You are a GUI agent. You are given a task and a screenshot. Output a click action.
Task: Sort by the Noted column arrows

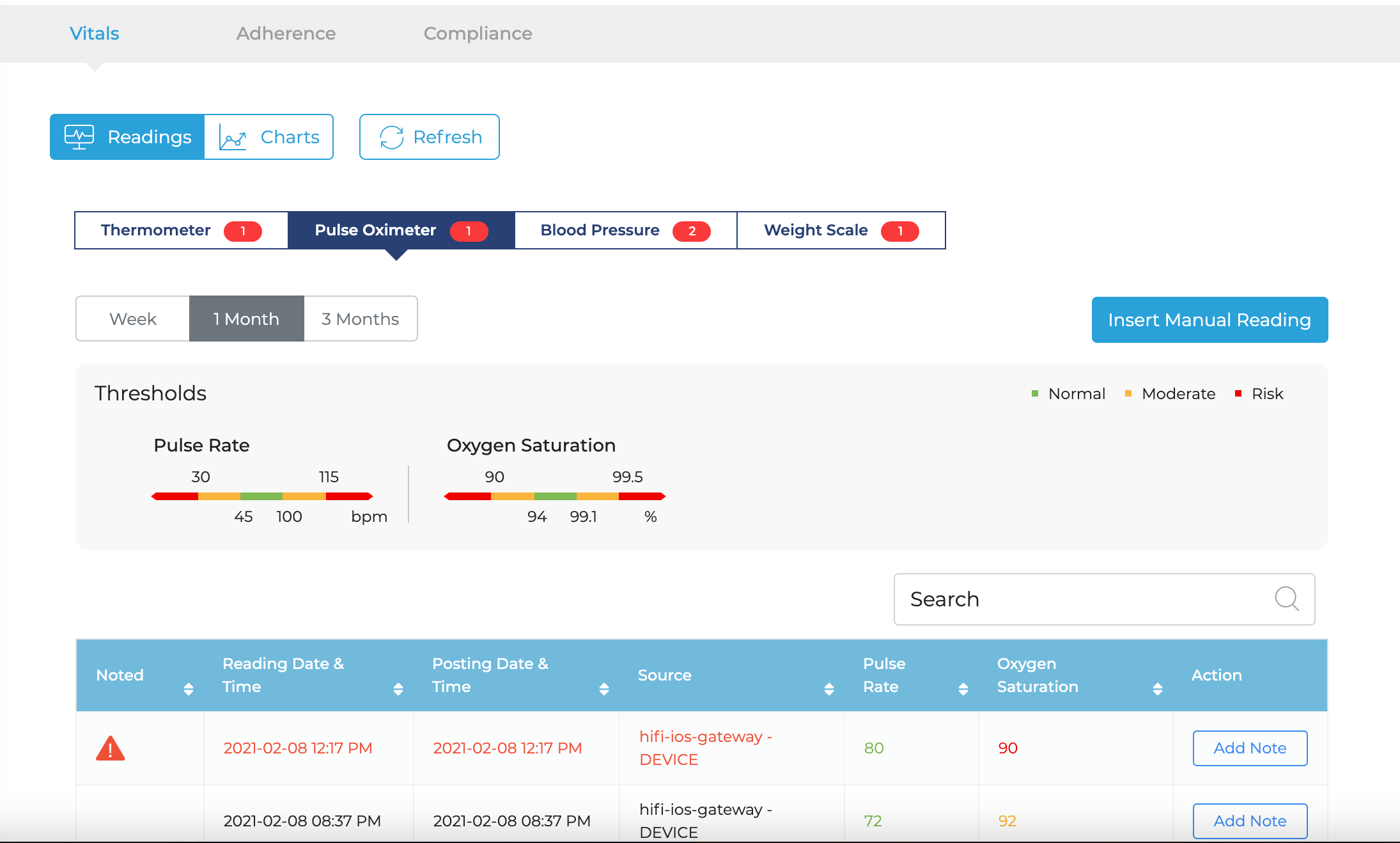tap(189, 689)
